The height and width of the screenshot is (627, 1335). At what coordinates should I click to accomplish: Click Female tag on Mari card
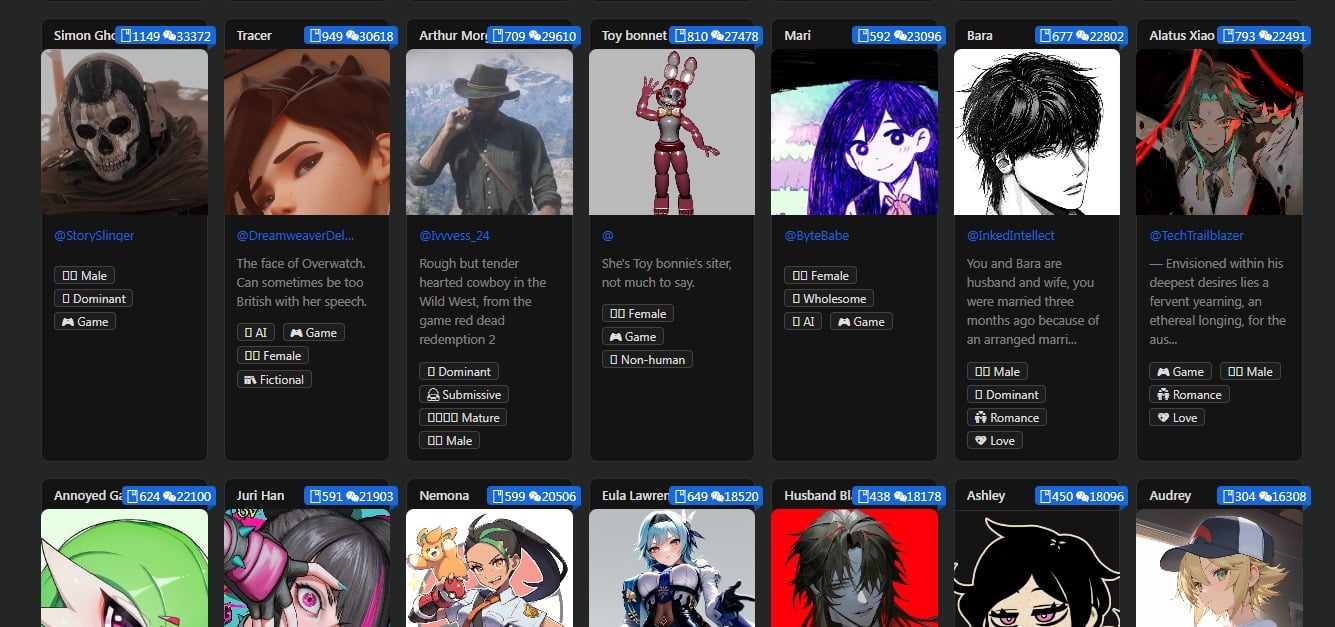(x=820, y=275)
